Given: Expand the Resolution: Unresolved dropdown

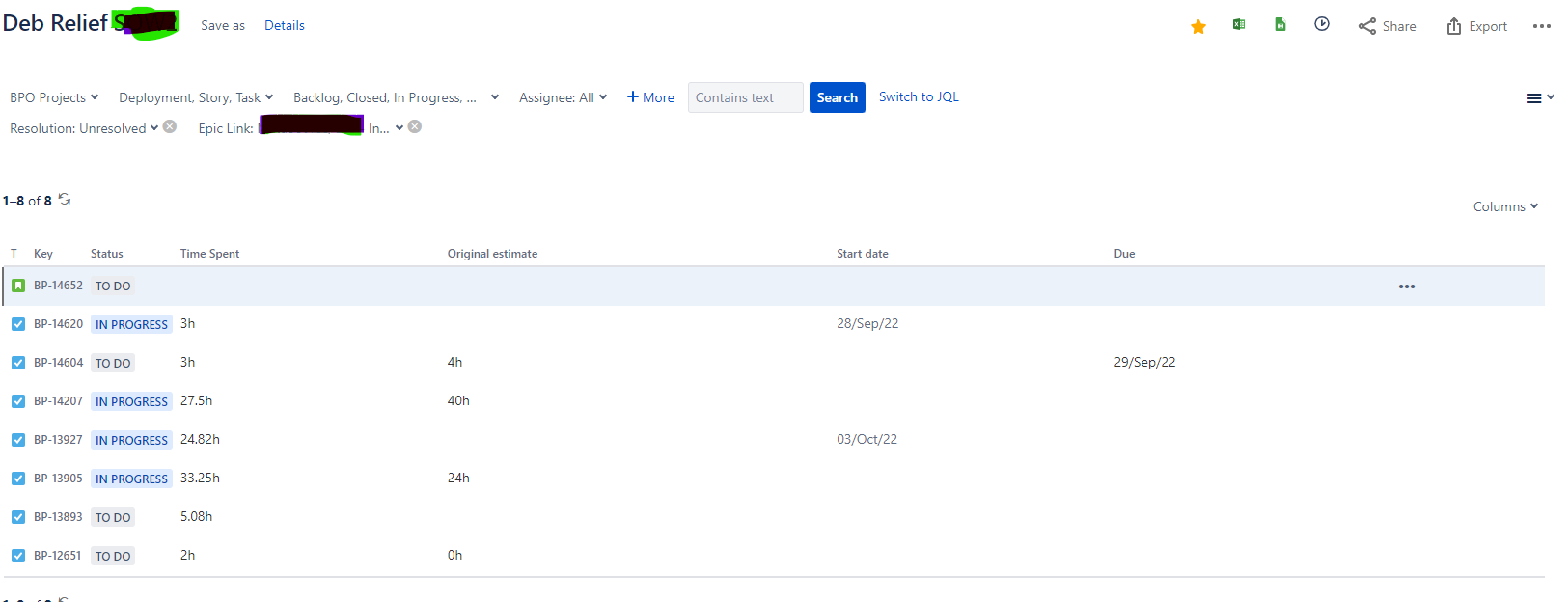Looking at the screenshot, I should tap(84, 128).
